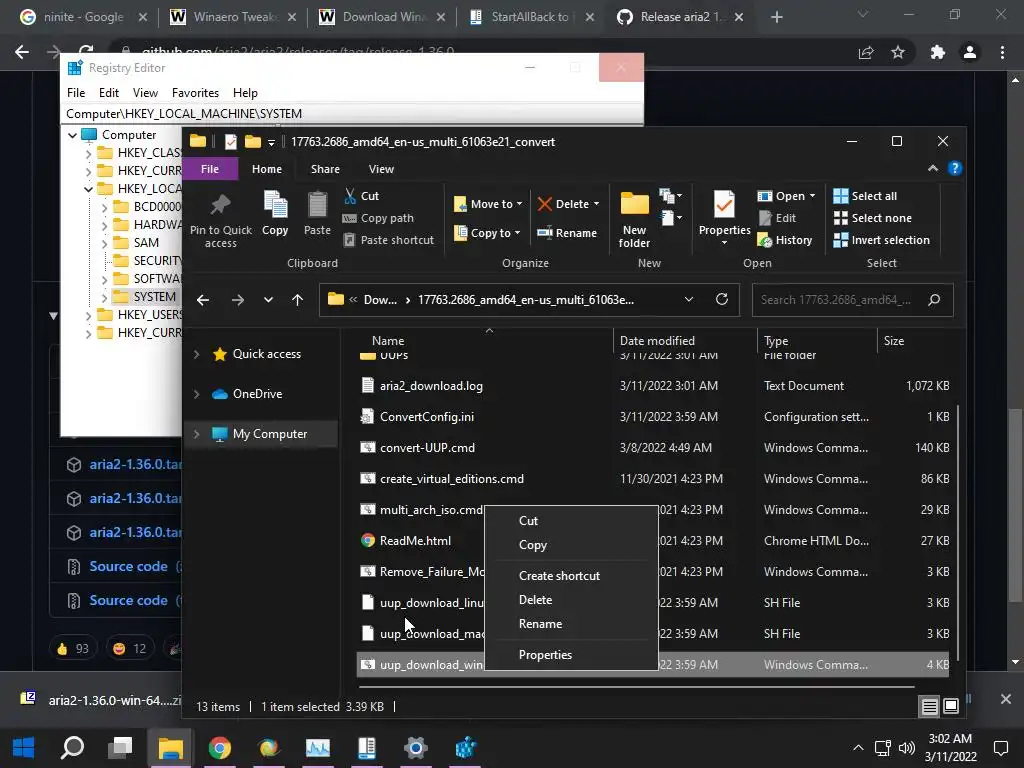Open new Chrome tab
Image resolution: width=1024 pixels, height=768 pixels.
click(776, 17)
